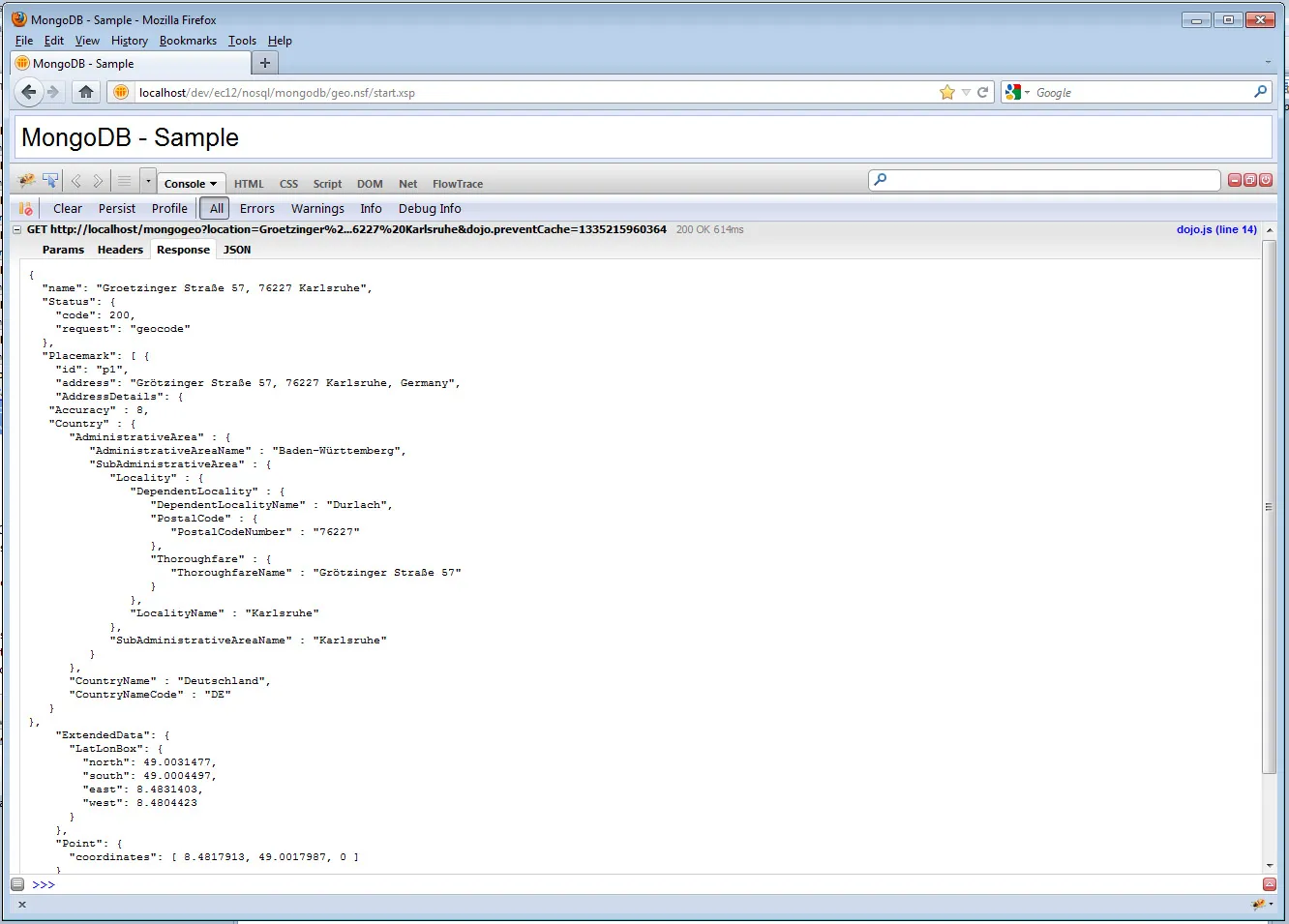Toggle the Persist console option
The height and width of the screenshot is (924, 1289).
[117, 209]
